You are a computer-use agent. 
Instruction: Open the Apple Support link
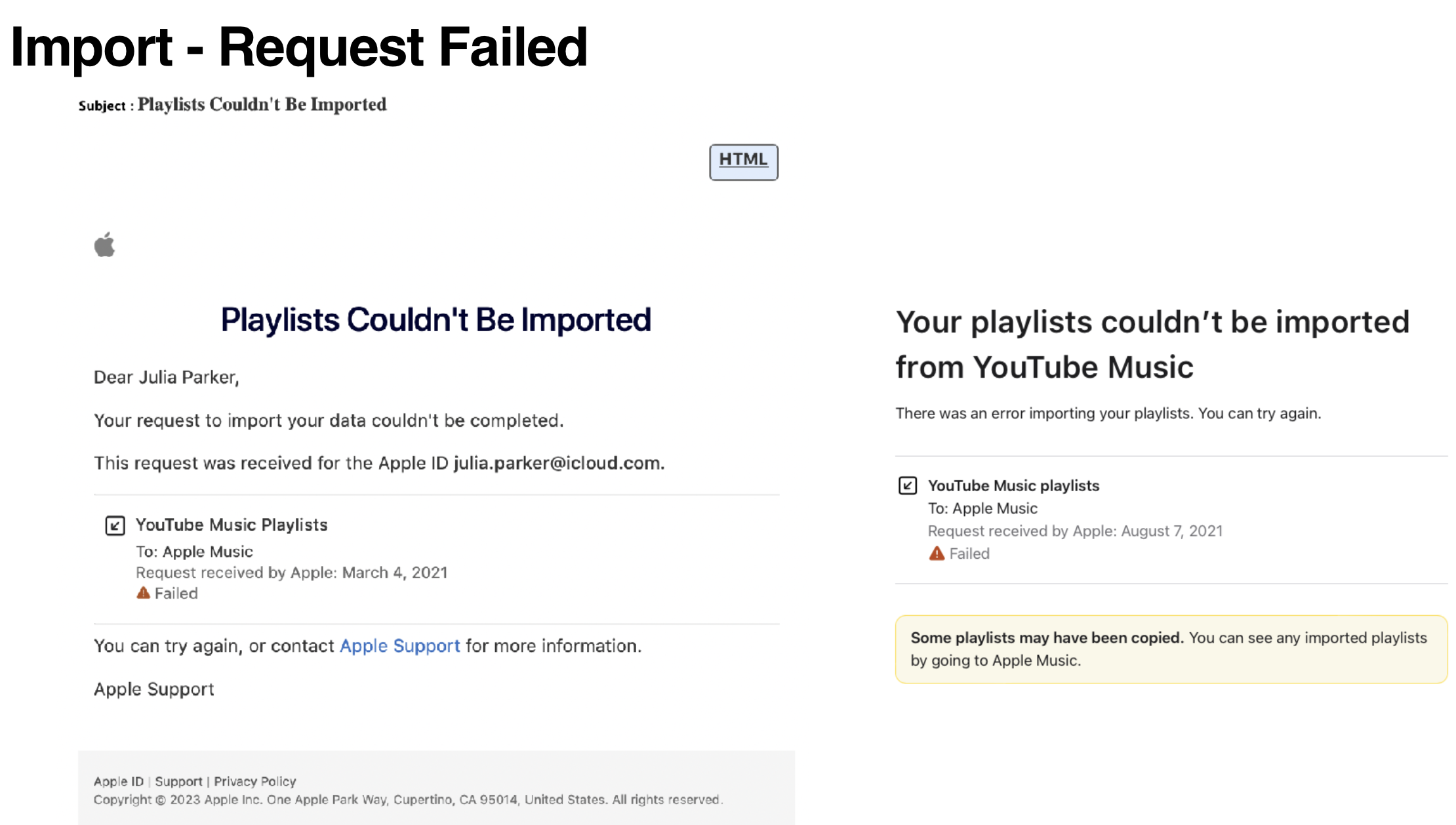point(399,646)
